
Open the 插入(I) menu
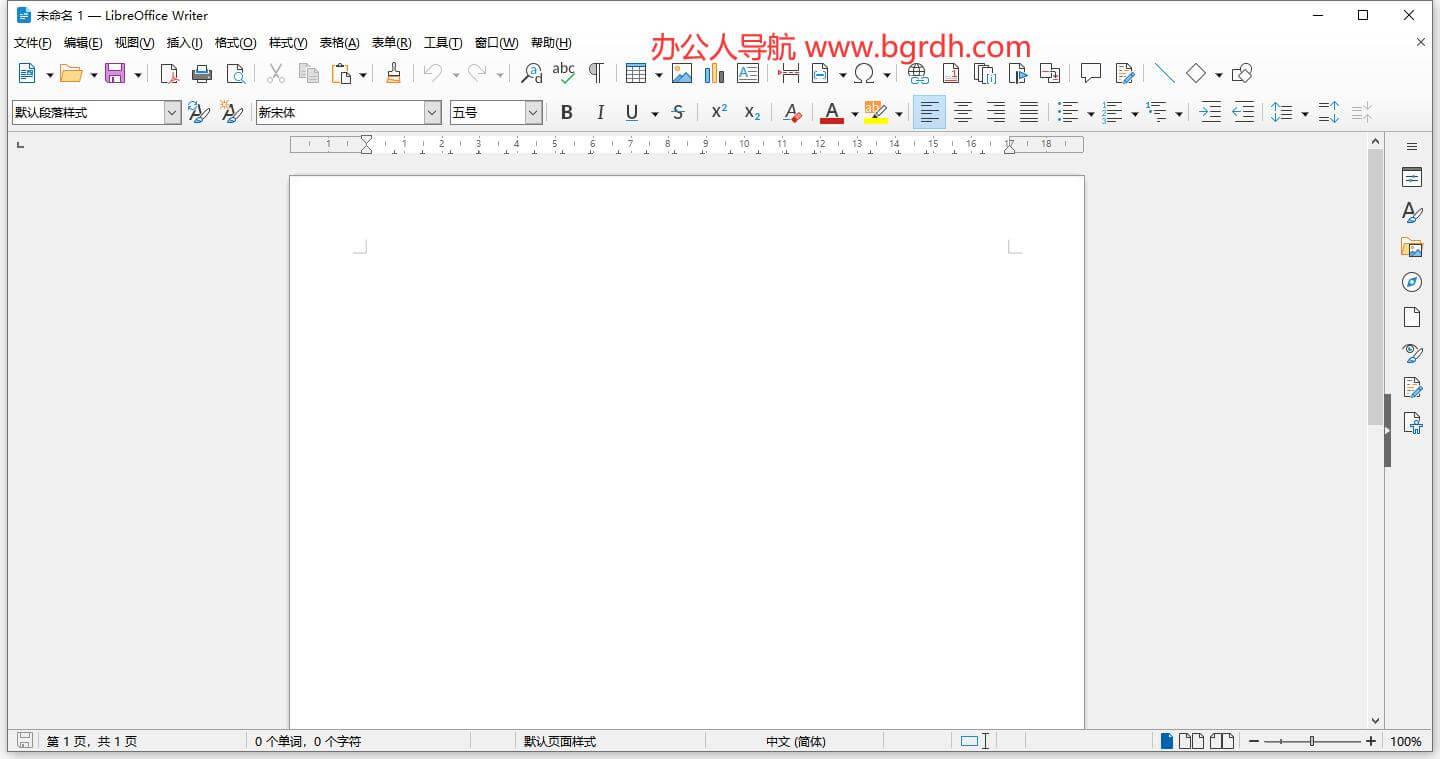pyautogui.click(x=183, y=43)
